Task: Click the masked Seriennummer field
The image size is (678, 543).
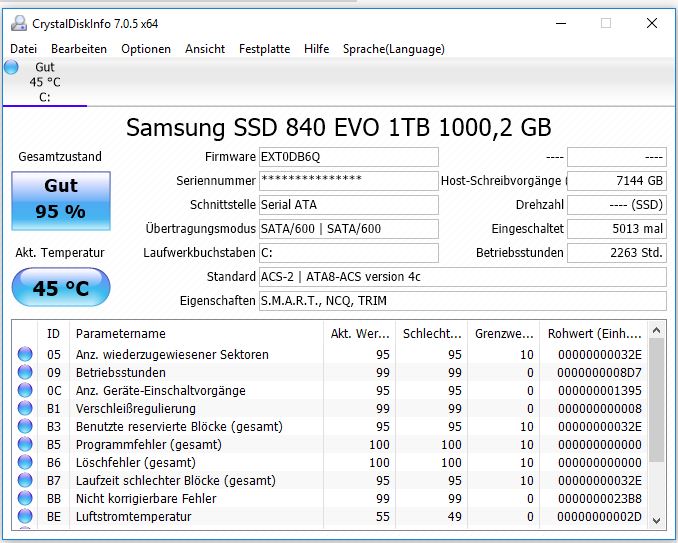Action: click(x=349, y=181)
